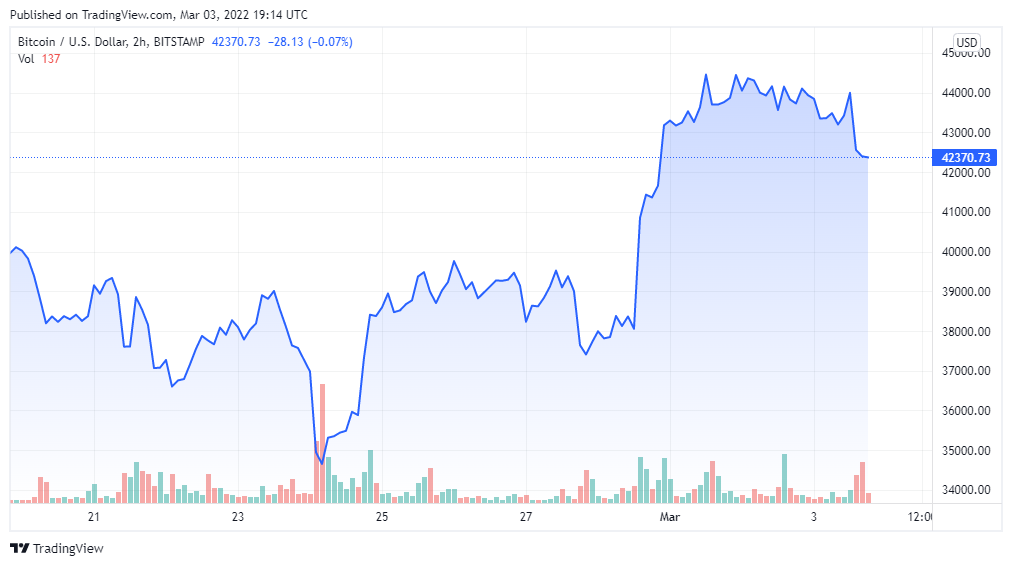Select date label 21 on time axis
Image resolution: width=1012 pixels, height=566 pixels.
[94, 517]
